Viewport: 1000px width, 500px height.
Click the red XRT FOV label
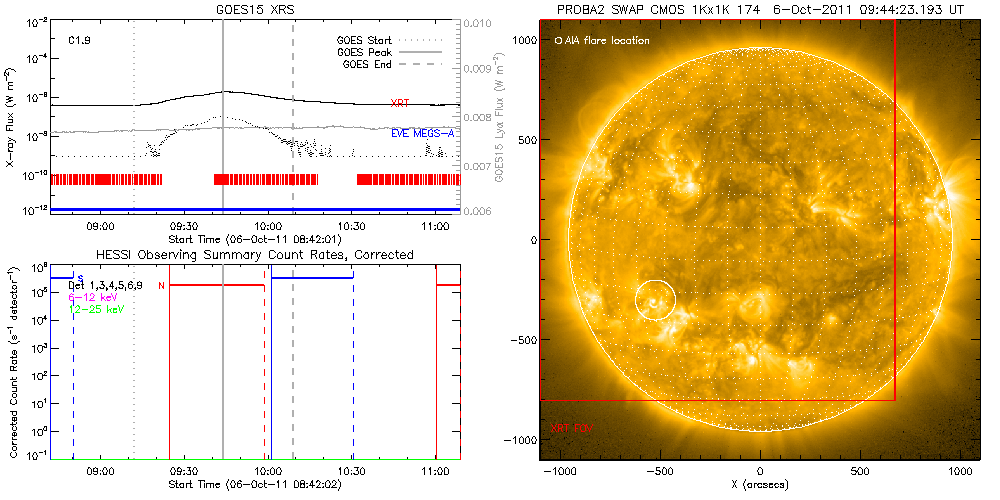click(x=572, y=427)
